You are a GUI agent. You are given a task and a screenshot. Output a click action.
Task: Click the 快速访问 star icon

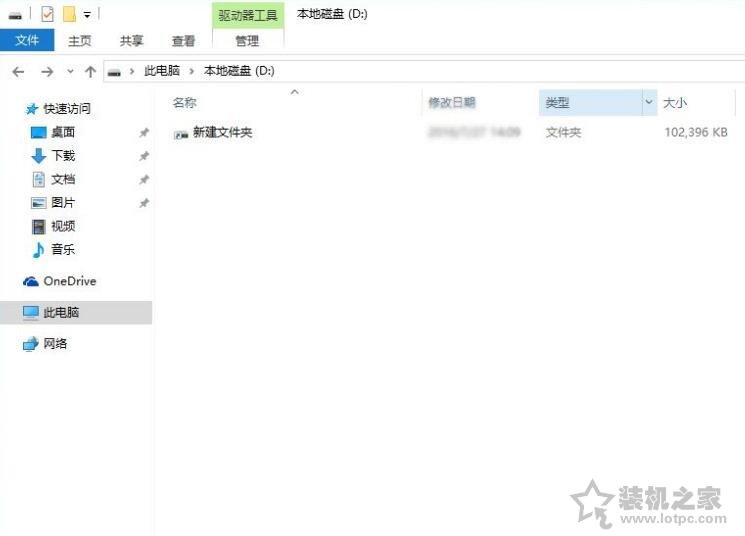point(31,109)
